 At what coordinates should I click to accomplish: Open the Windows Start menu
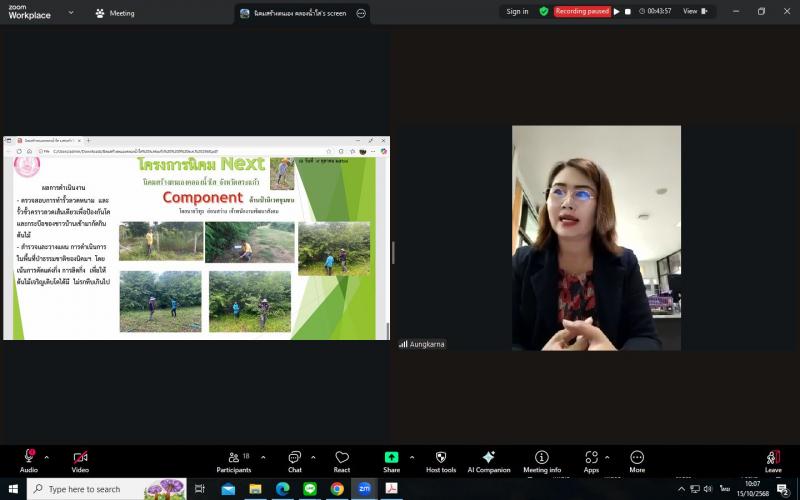[x=13, y=489]
